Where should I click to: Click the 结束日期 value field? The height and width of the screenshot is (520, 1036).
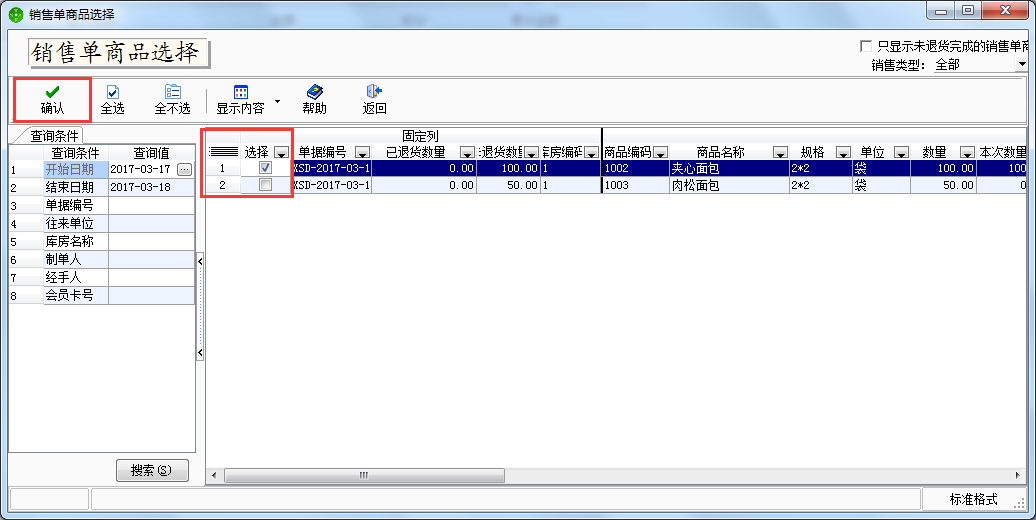(x=150, y=187)
